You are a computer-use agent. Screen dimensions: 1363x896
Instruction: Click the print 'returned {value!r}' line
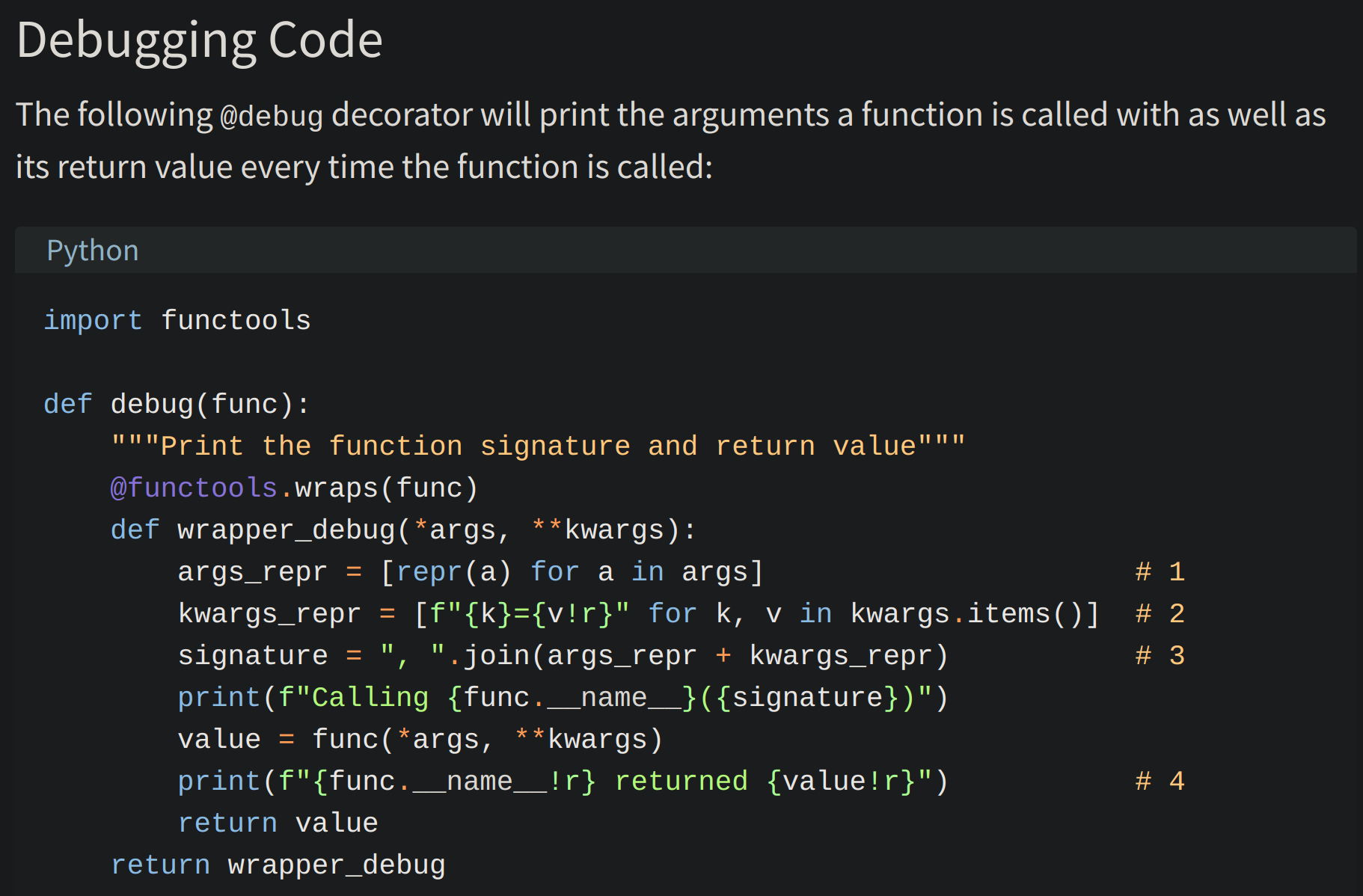tap(563, 781)
